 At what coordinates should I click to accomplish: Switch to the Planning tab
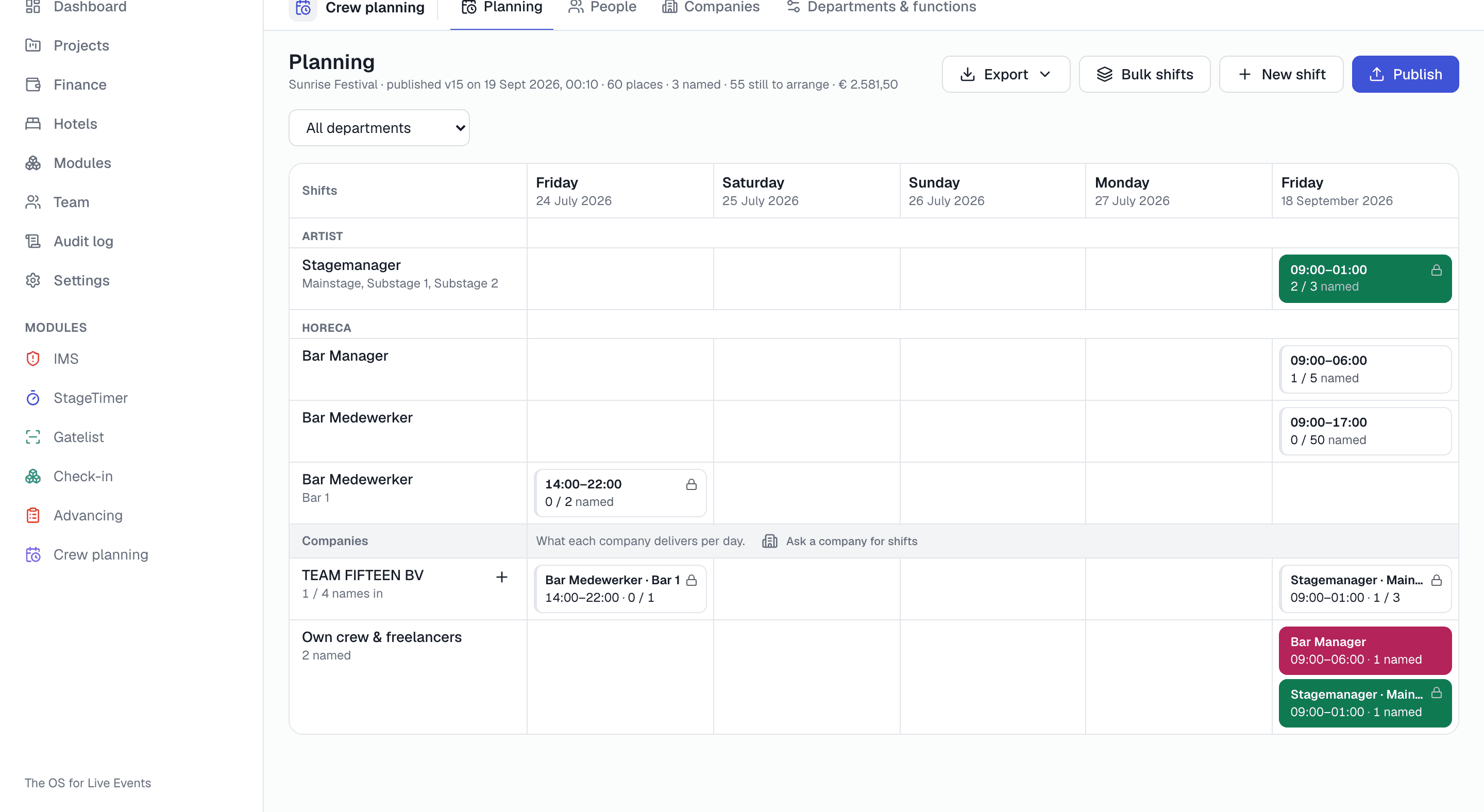(502, 8)
